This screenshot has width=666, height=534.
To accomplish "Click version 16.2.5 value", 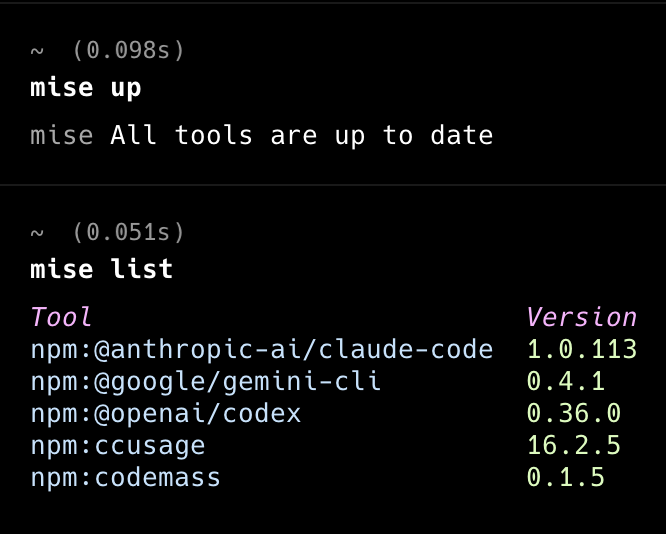I will [x=574, y=445].
